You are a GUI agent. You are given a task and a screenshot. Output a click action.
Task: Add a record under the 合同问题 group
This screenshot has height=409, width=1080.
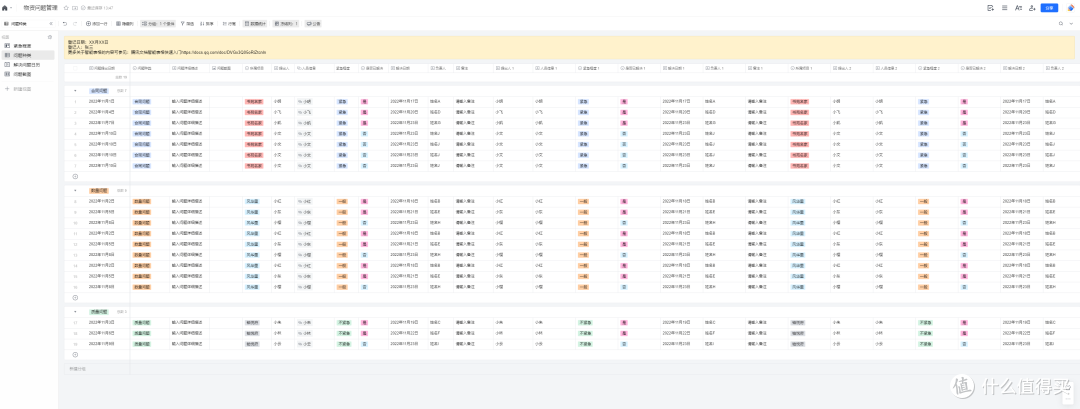(76, 176)
